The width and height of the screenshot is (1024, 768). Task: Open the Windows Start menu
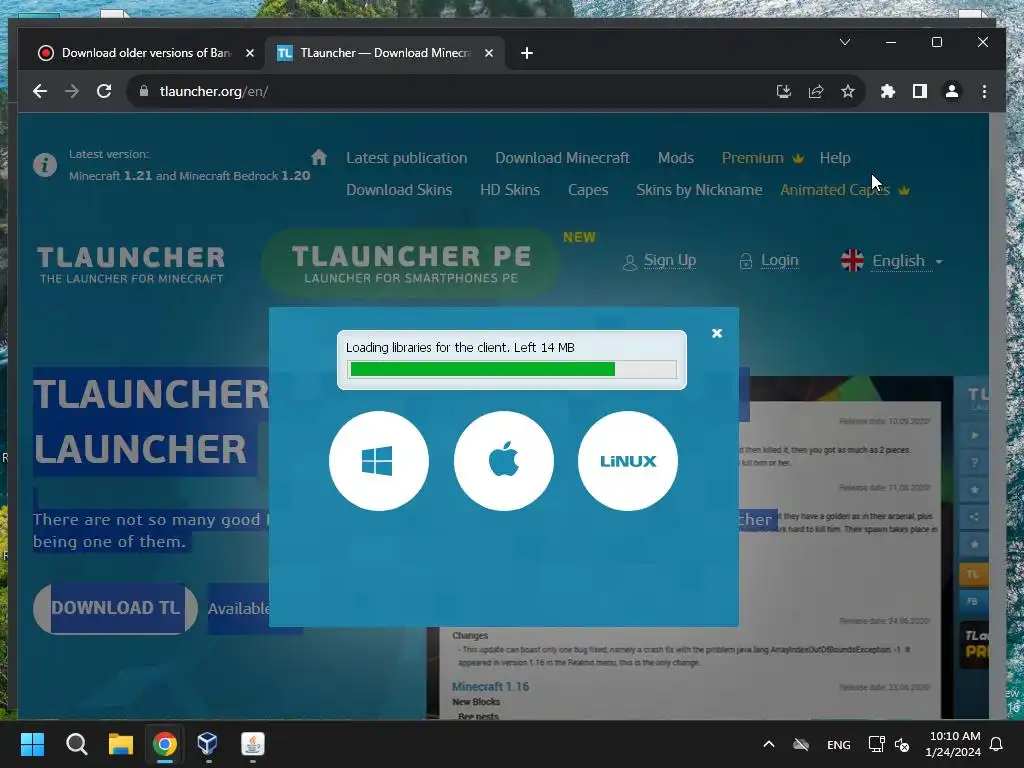(32, 744)
